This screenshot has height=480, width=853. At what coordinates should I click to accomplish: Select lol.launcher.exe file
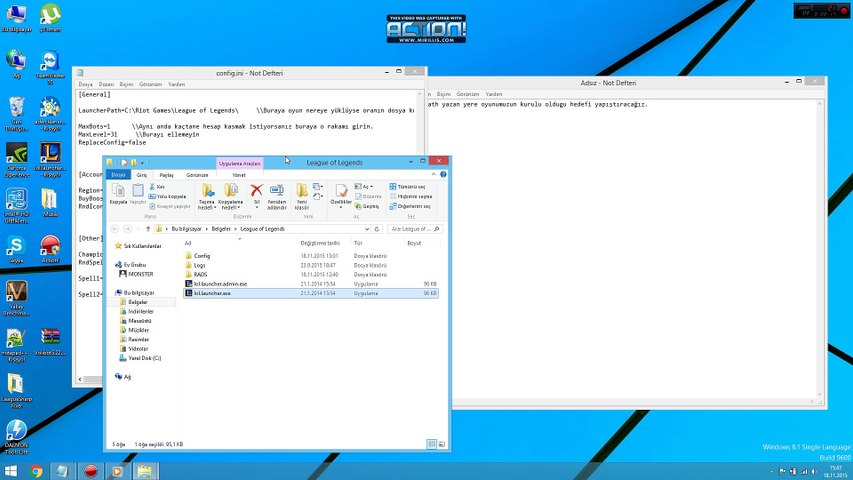[311, 293]
